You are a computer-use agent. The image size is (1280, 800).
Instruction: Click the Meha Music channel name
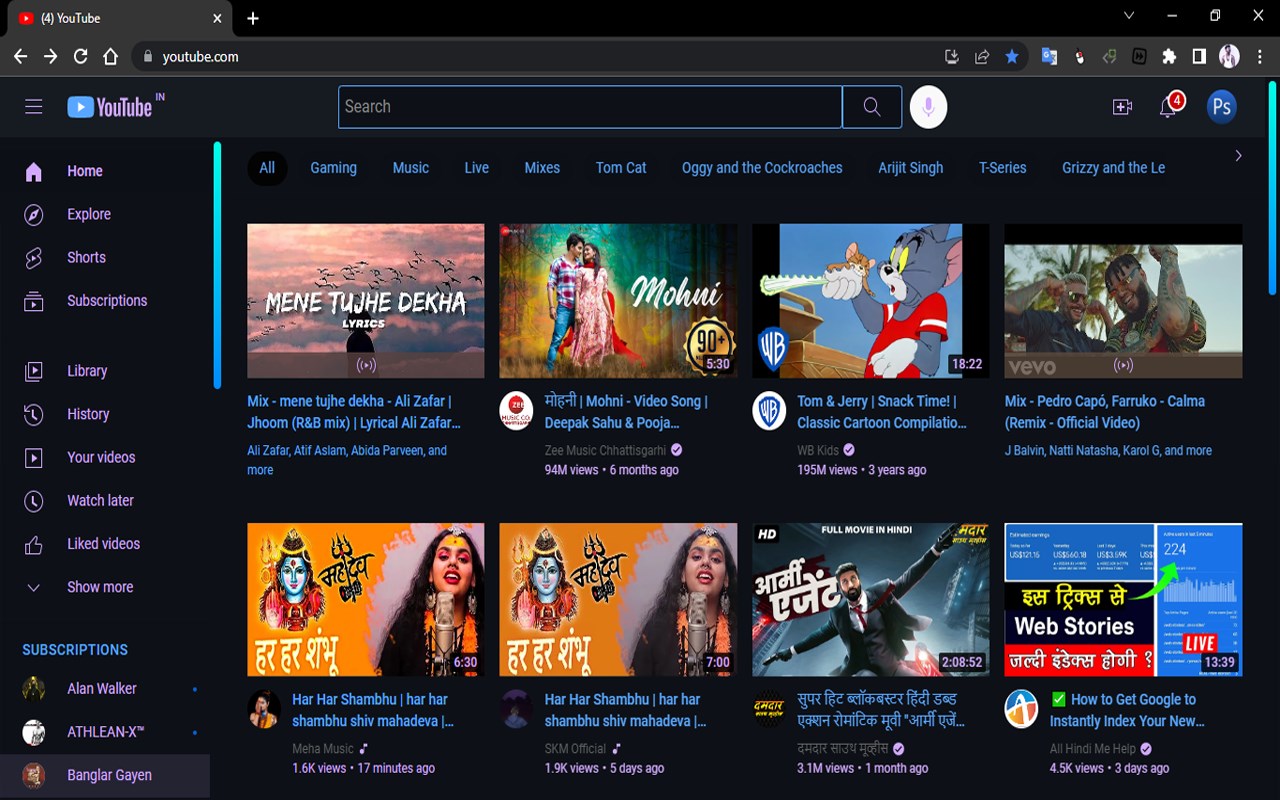[323, 748]
